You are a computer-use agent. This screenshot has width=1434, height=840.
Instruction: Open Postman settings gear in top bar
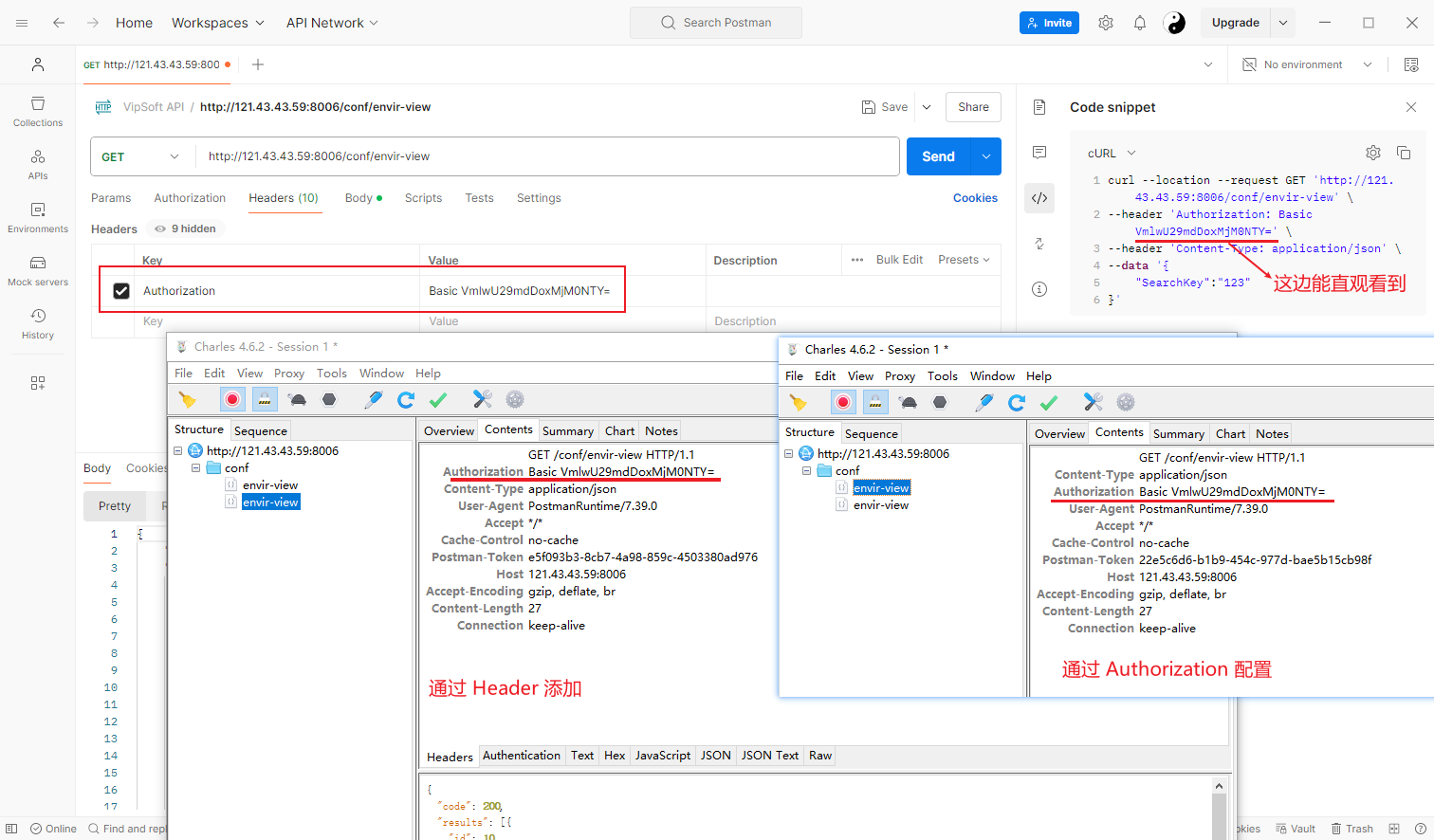click(1106, 23)
